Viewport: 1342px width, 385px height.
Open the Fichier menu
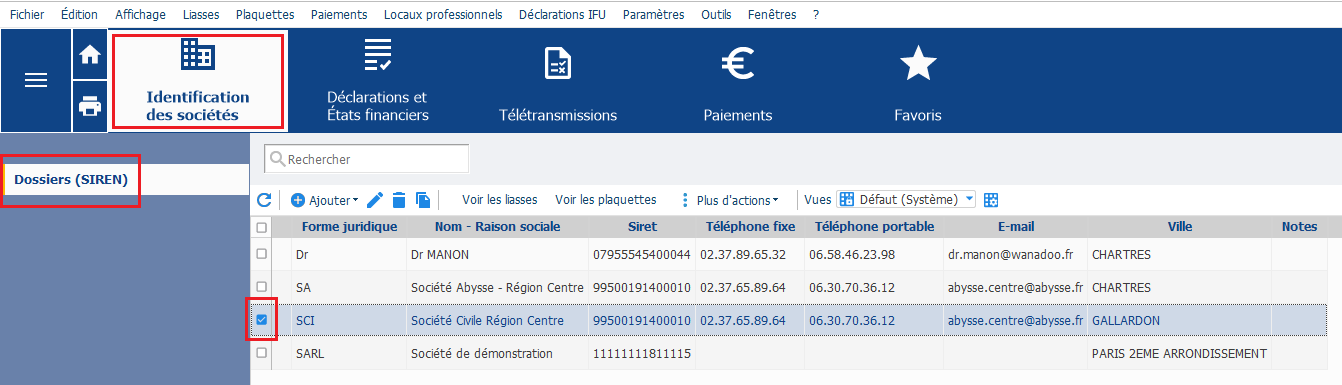coord(26,14)
